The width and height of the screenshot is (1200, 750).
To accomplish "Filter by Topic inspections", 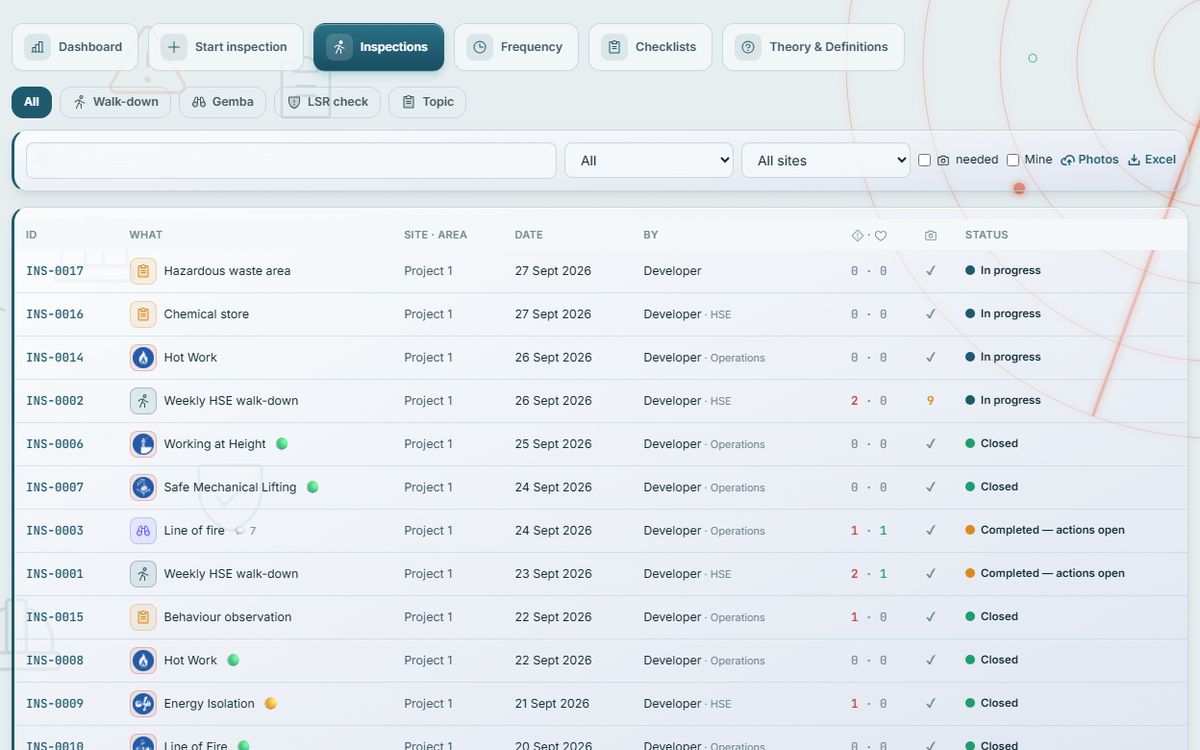I will [x=427, y=102].
